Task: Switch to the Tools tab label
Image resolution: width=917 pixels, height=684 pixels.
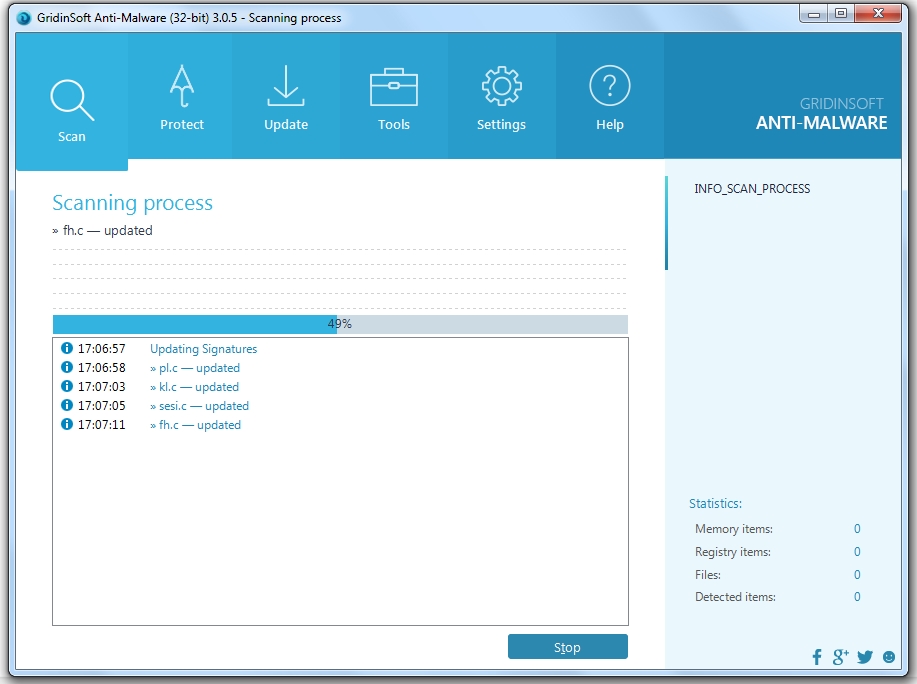Action: point(394,125)
